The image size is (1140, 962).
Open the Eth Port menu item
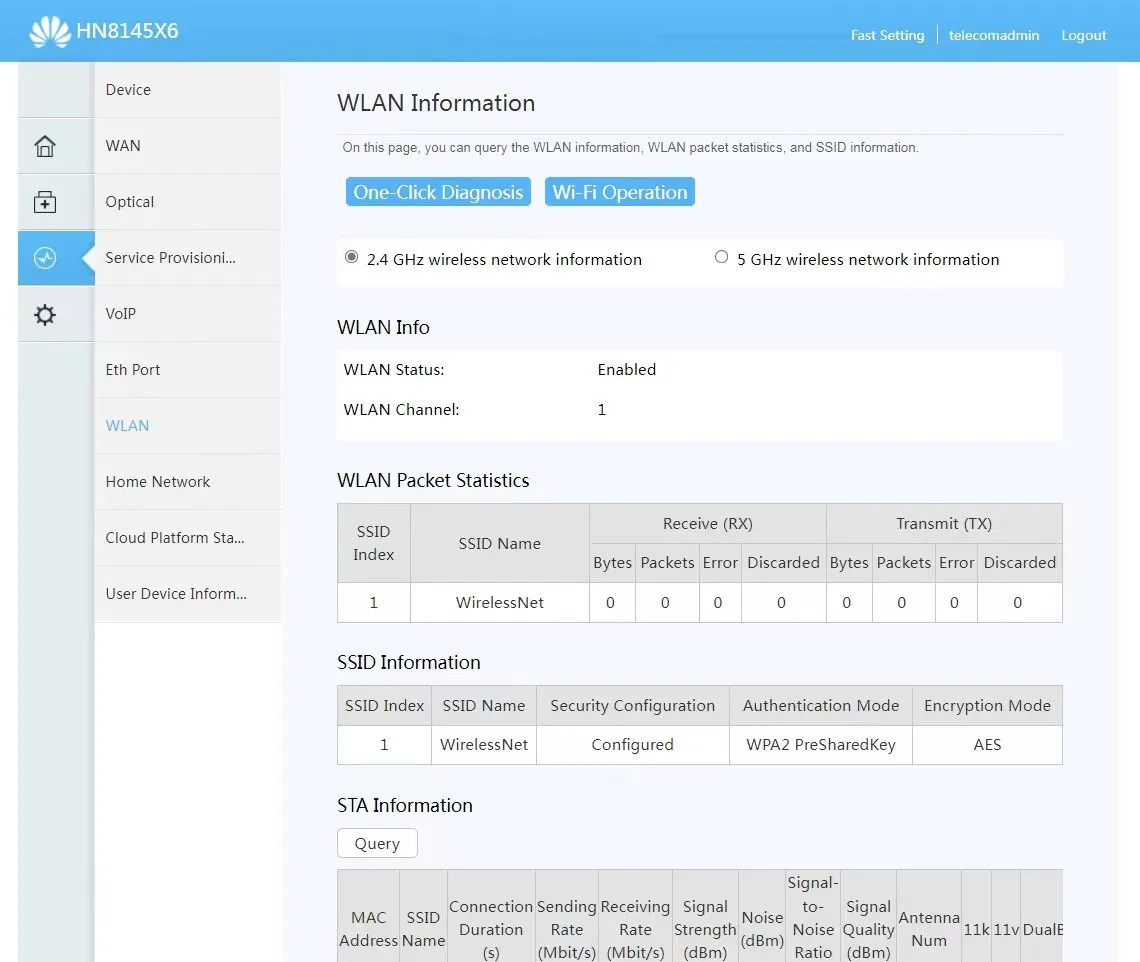coord(133,370)
